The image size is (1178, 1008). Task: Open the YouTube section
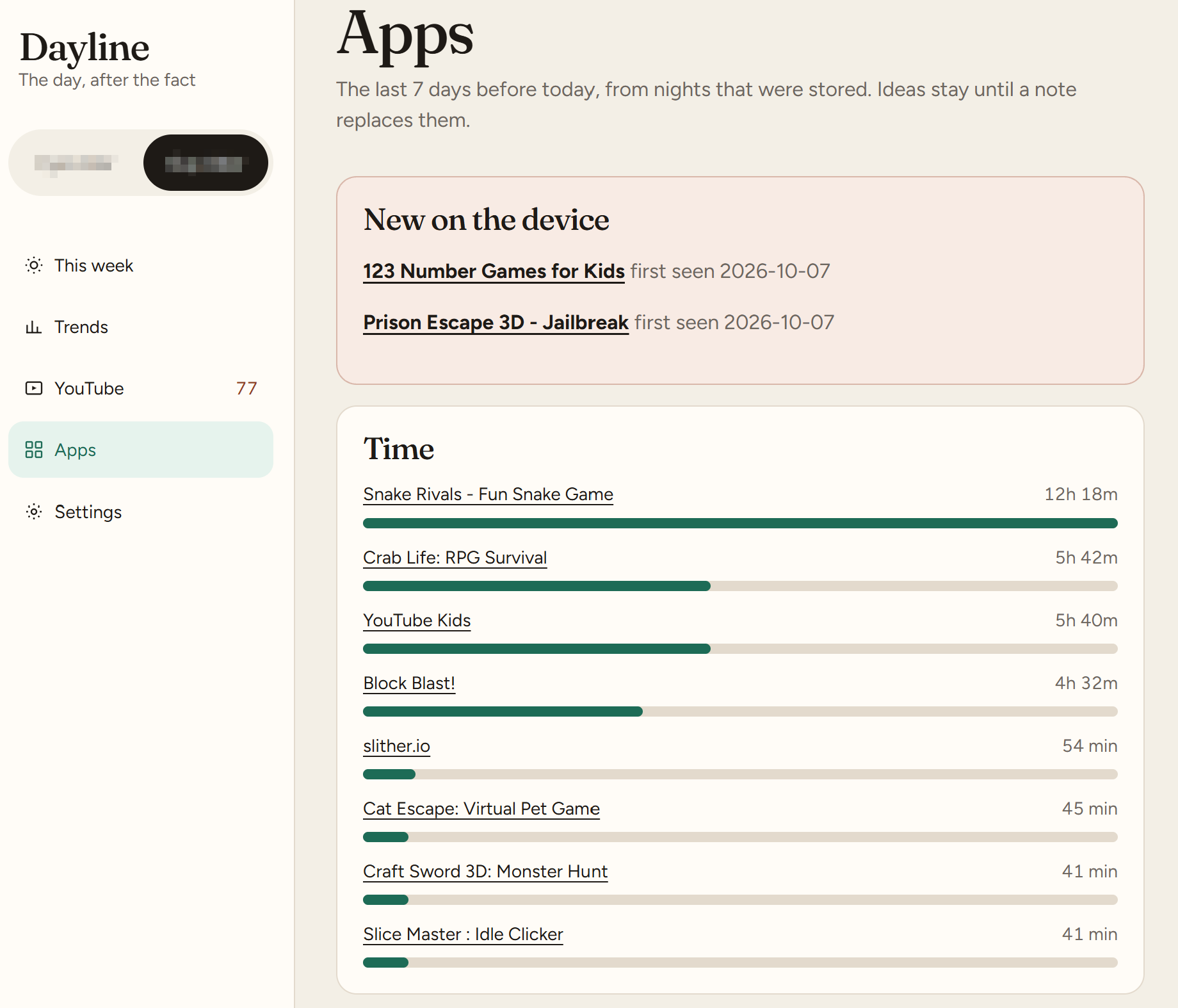[141, 388]
